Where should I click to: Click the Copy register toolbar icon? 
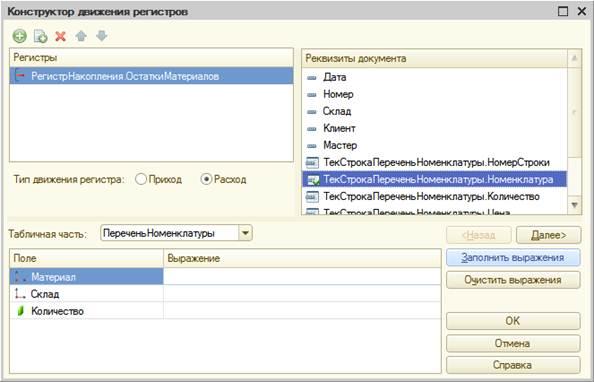pyautogui.click(x=41, y=36)
